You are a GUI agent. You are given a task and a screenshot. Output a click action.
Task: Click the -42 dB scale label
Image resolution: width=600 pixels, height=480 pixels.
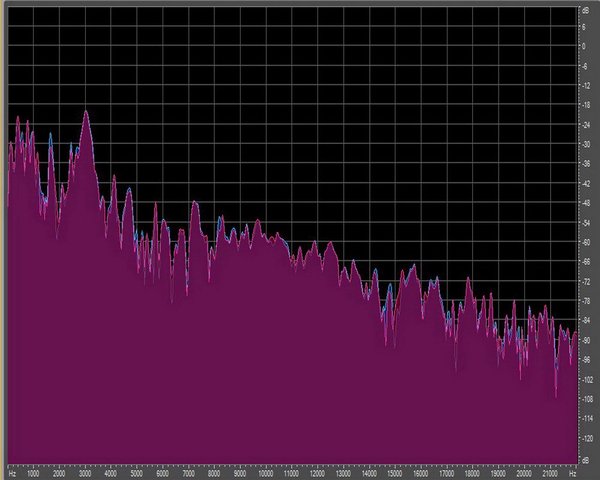[585, 184]
